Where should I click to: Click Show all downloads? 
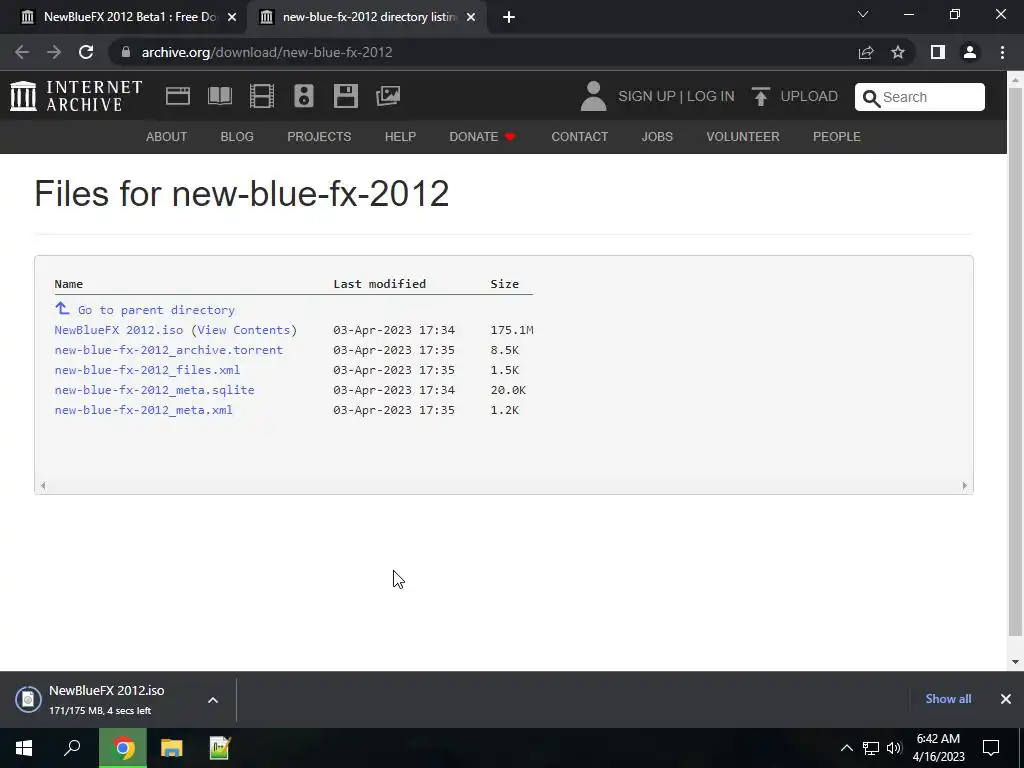coord(948,699)
